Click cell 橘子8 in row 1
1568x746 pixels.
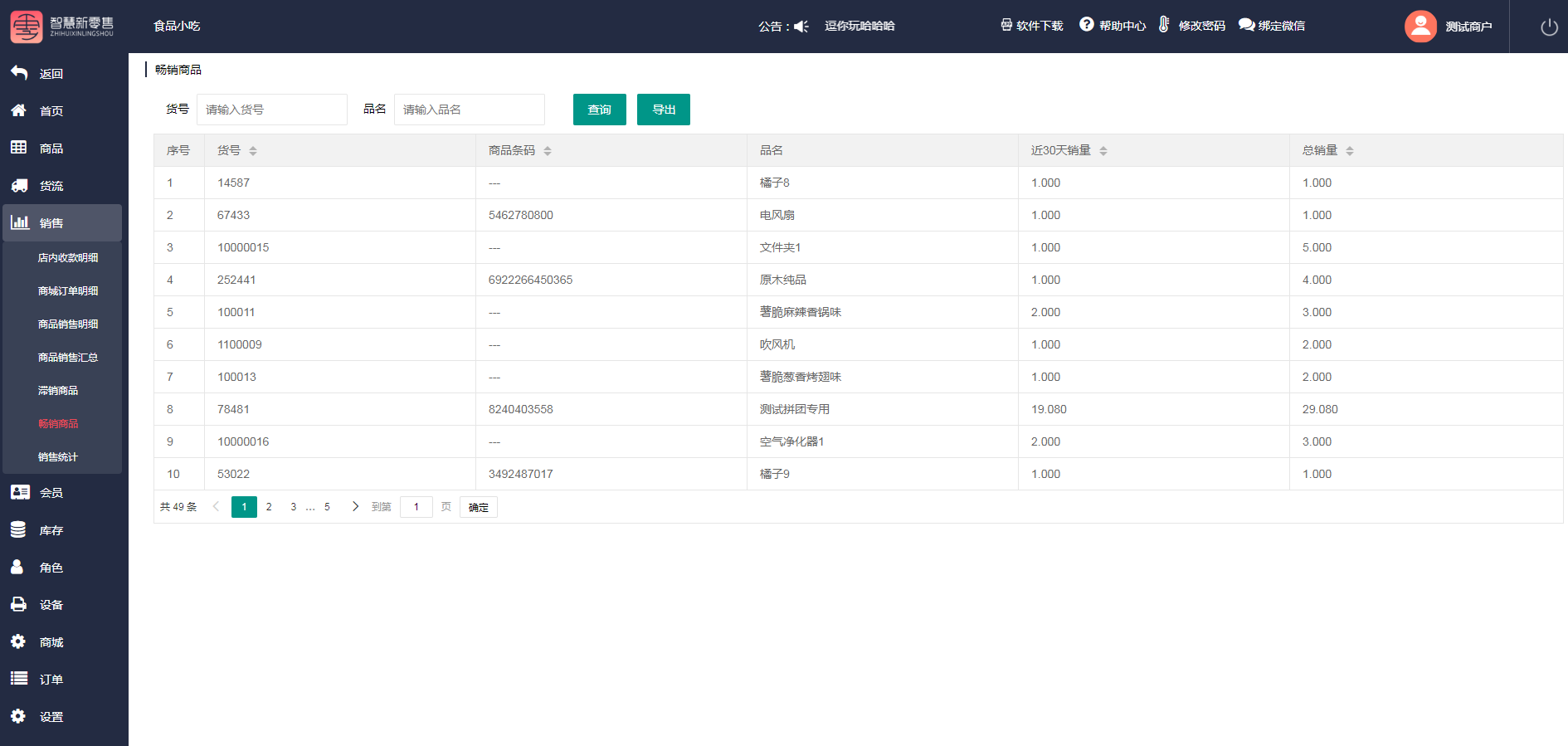775,183
